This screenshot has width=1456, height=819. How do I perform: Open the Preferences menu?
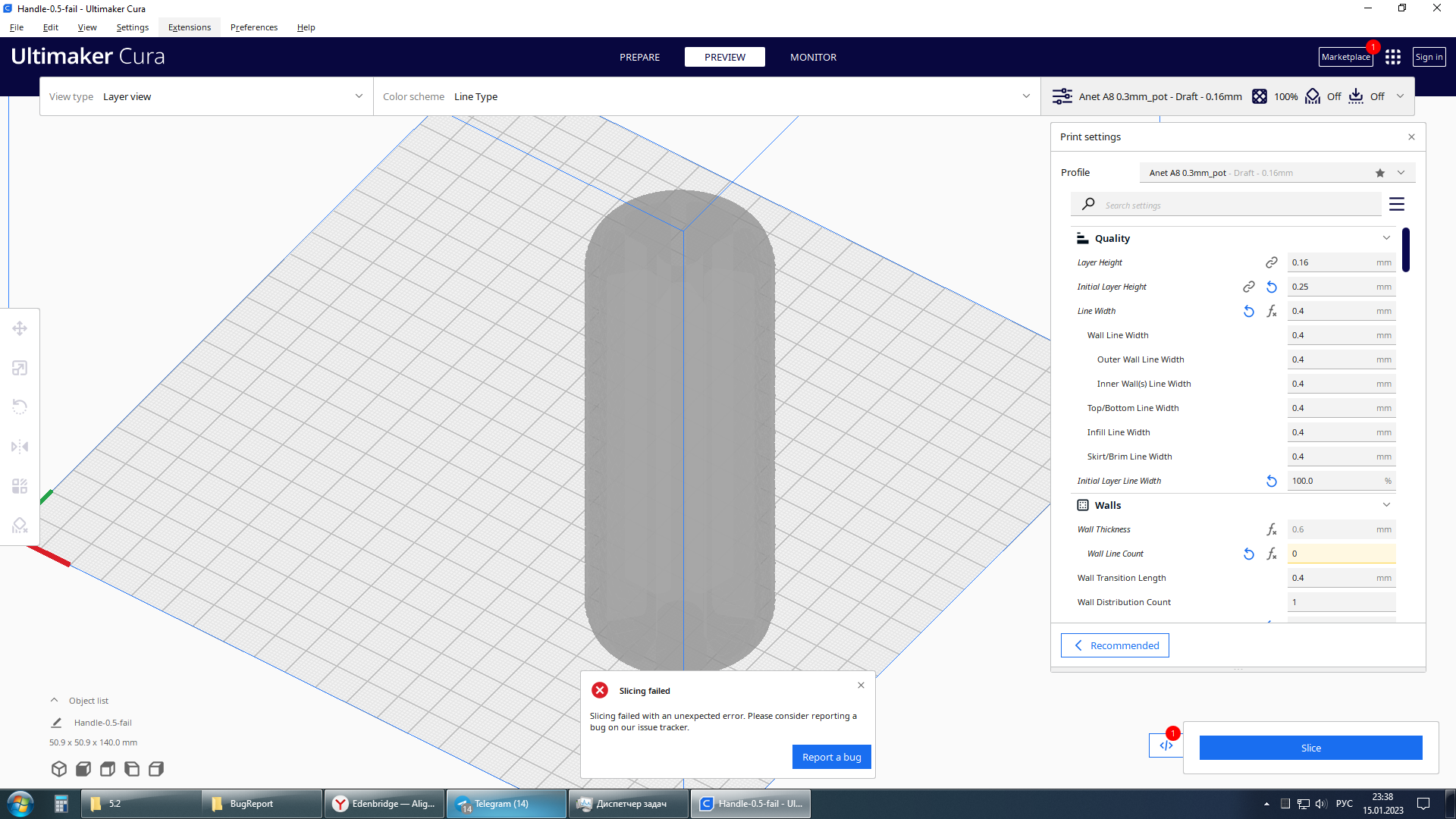click(254, 27)
